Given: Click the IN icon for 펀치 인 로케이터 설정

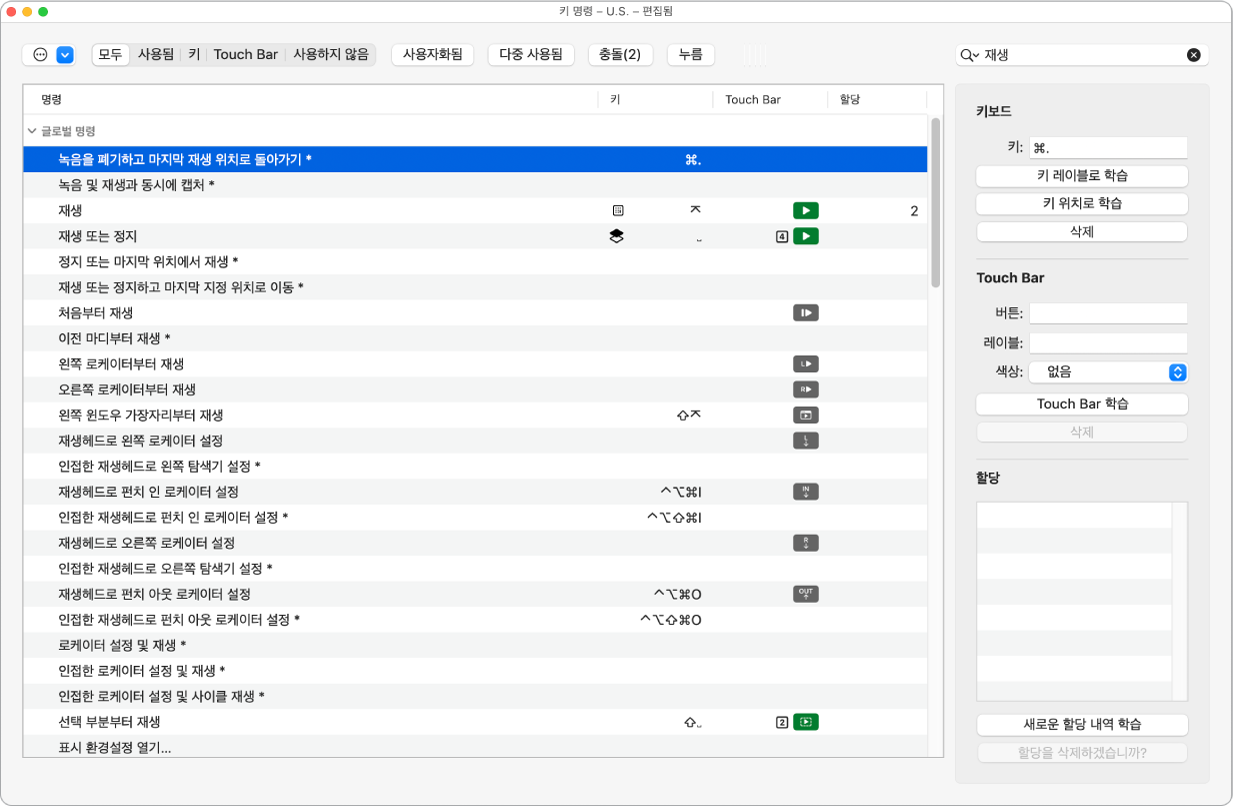Looking at the screenshot, I should click(806, 491).
